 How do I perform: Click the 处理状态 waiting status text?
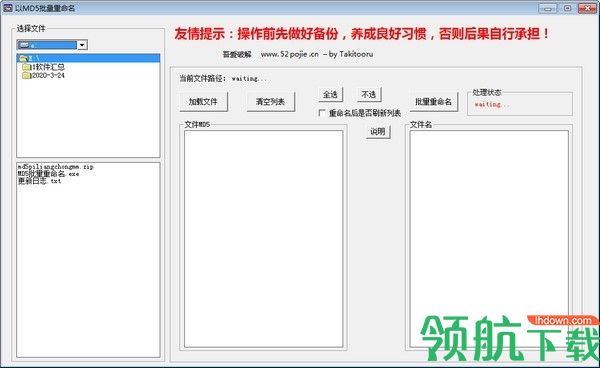[492, 104]
